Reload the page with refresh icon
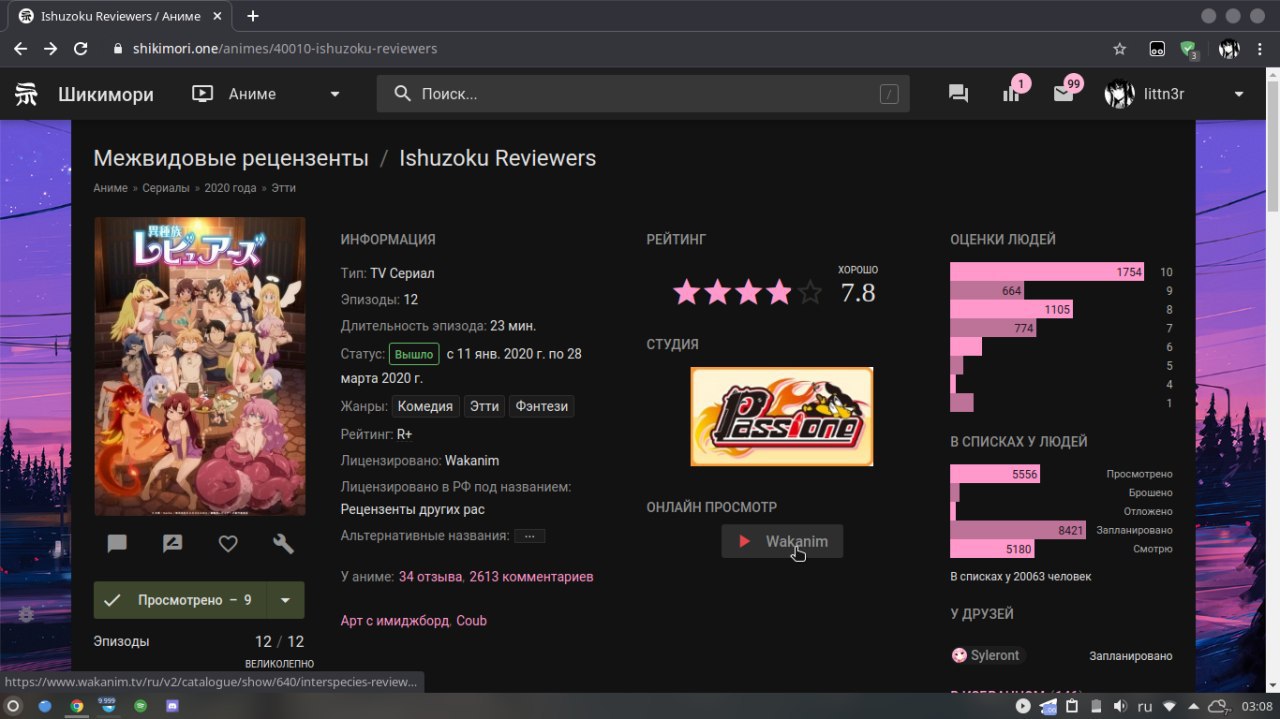This screenshot has width=1280, height=719. coord(80,48)
